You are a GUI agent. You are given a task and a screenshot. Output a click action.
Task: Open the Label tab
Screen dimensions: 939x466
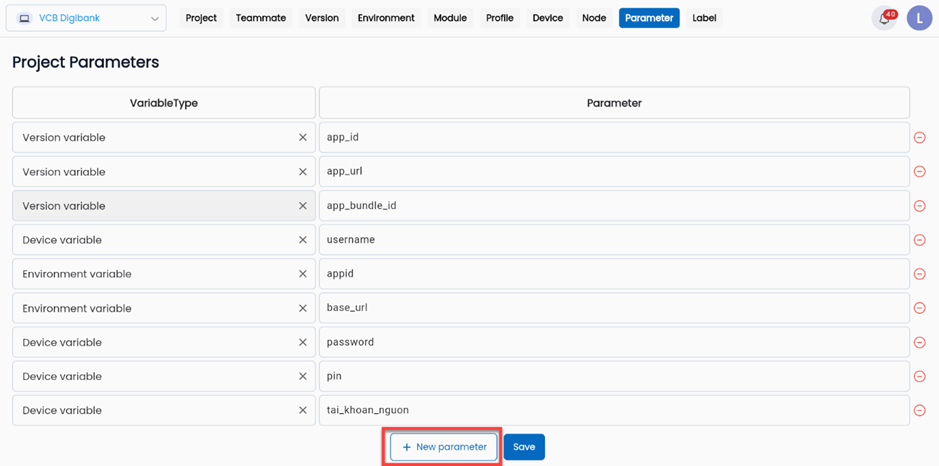pyautogui.click(x=704, y=18)
